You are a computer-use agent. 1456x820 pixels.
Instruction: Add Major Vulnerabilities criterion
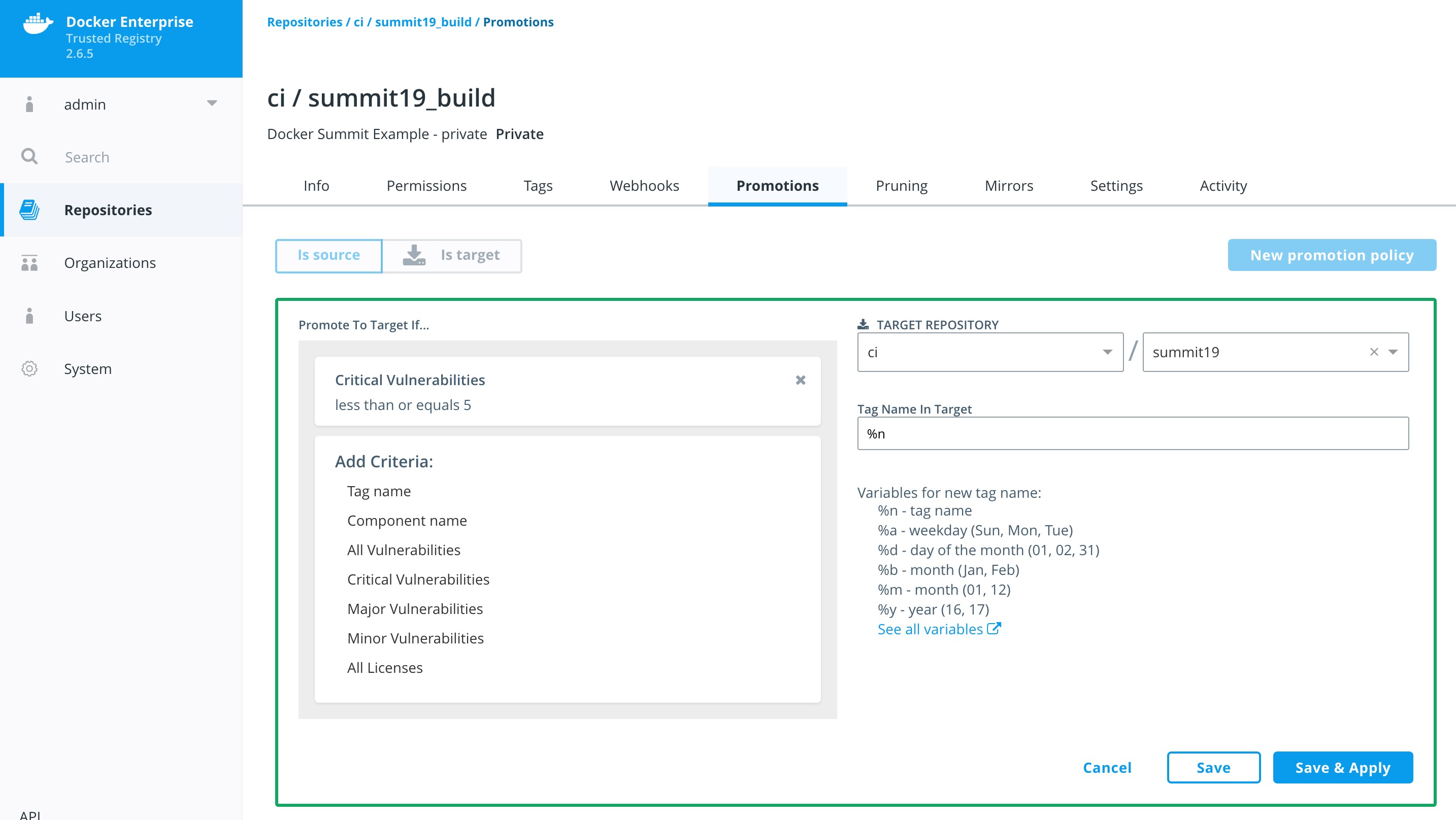(x=415, y=608)
